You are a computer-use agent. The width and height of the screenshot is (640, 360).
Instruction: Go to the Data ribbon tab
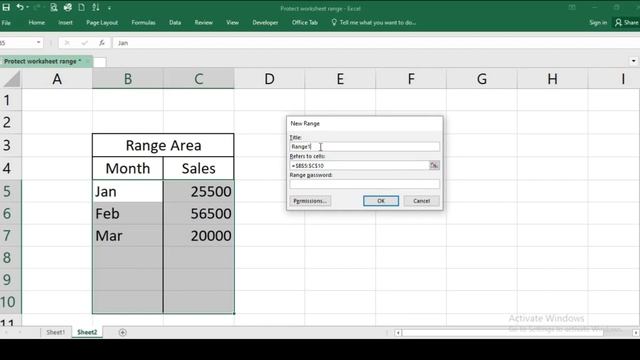[175, 23]
